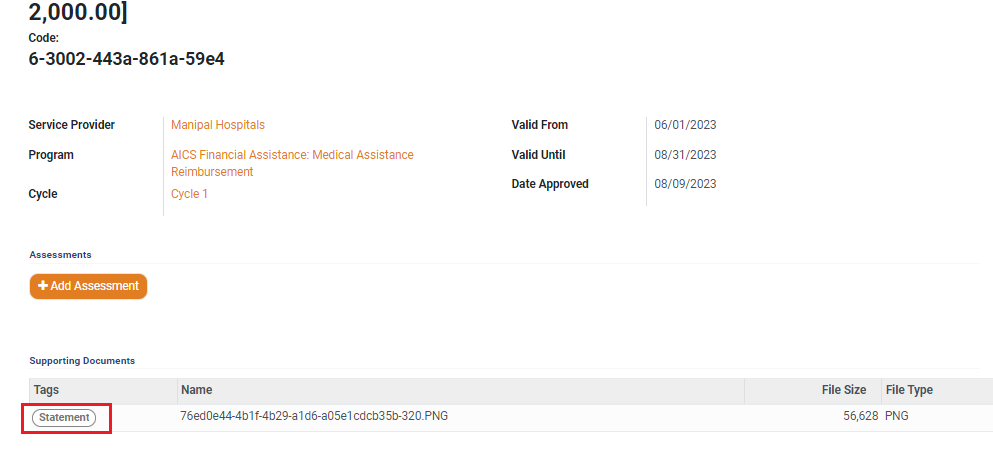Follow the Cycle 1 link

point(190,194)
